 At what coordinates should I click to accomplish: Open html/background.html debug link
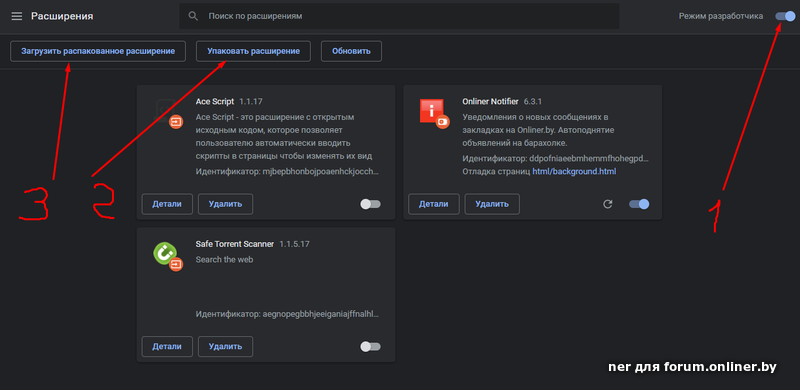(x=574, y=172)
